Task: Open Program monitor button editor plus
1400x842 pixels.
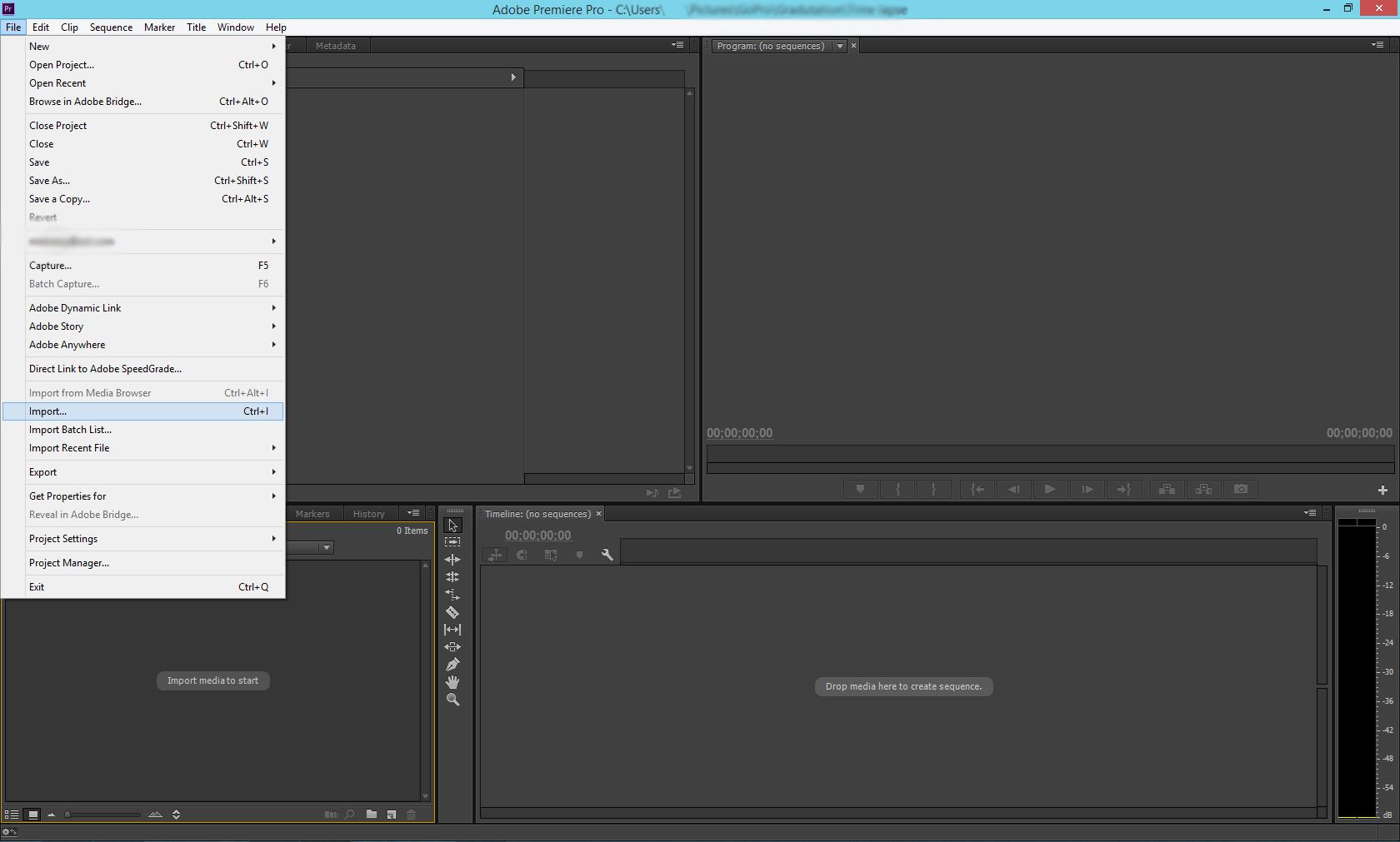Action: tap(1382, 490)
